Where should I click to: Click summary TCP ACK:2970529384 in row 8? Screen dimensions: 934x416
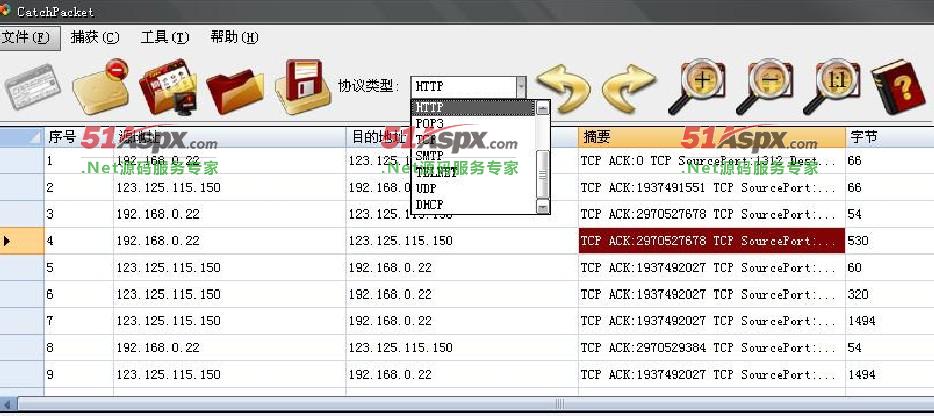coord(711,347)
